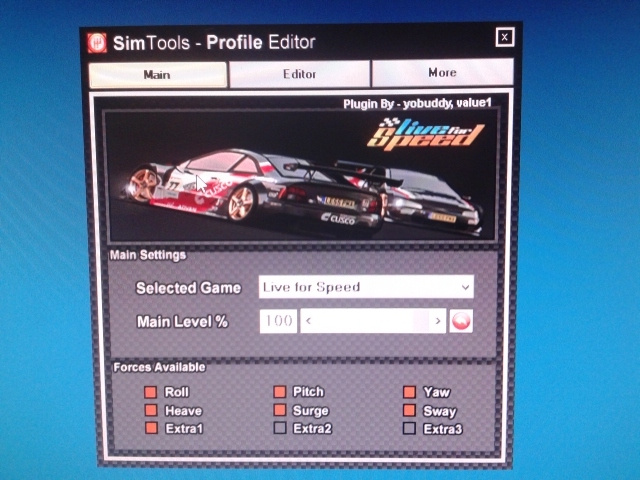The height and width of the screenshot is (480, 640).
Task: Click the Main Level slider track
Action: coord(373,321)
